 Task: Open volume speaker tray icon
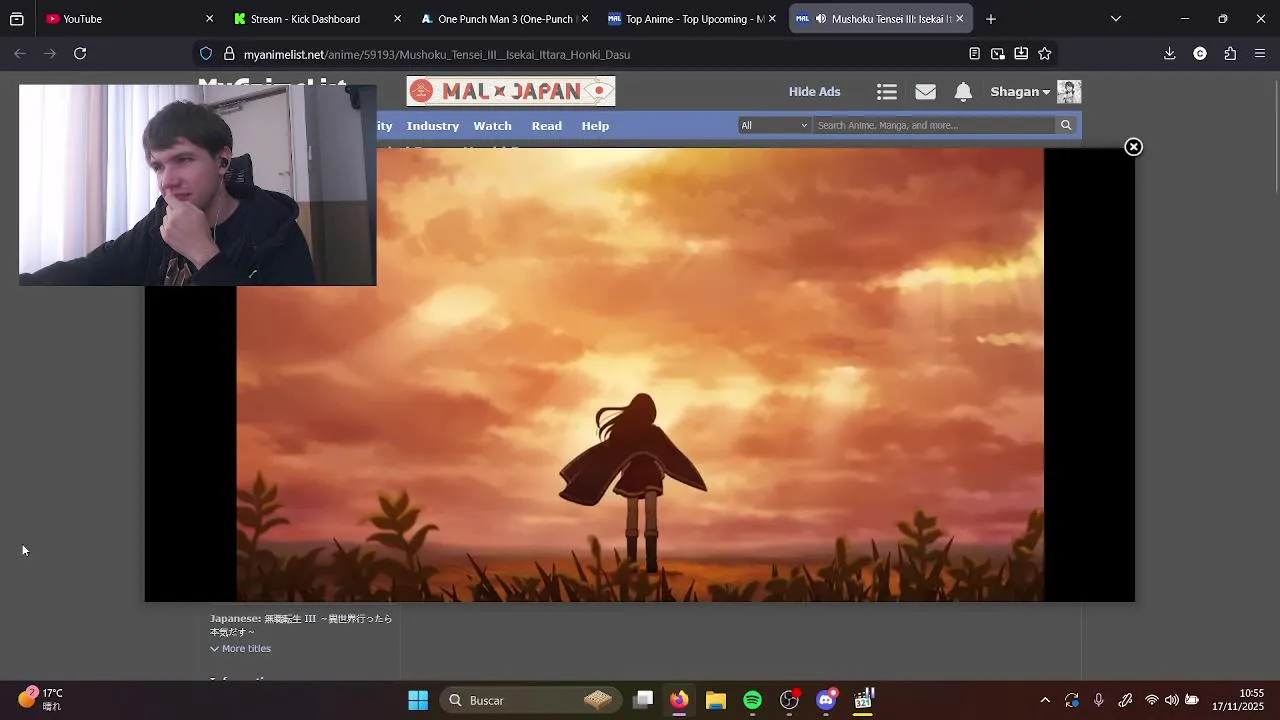point(1171,700)
